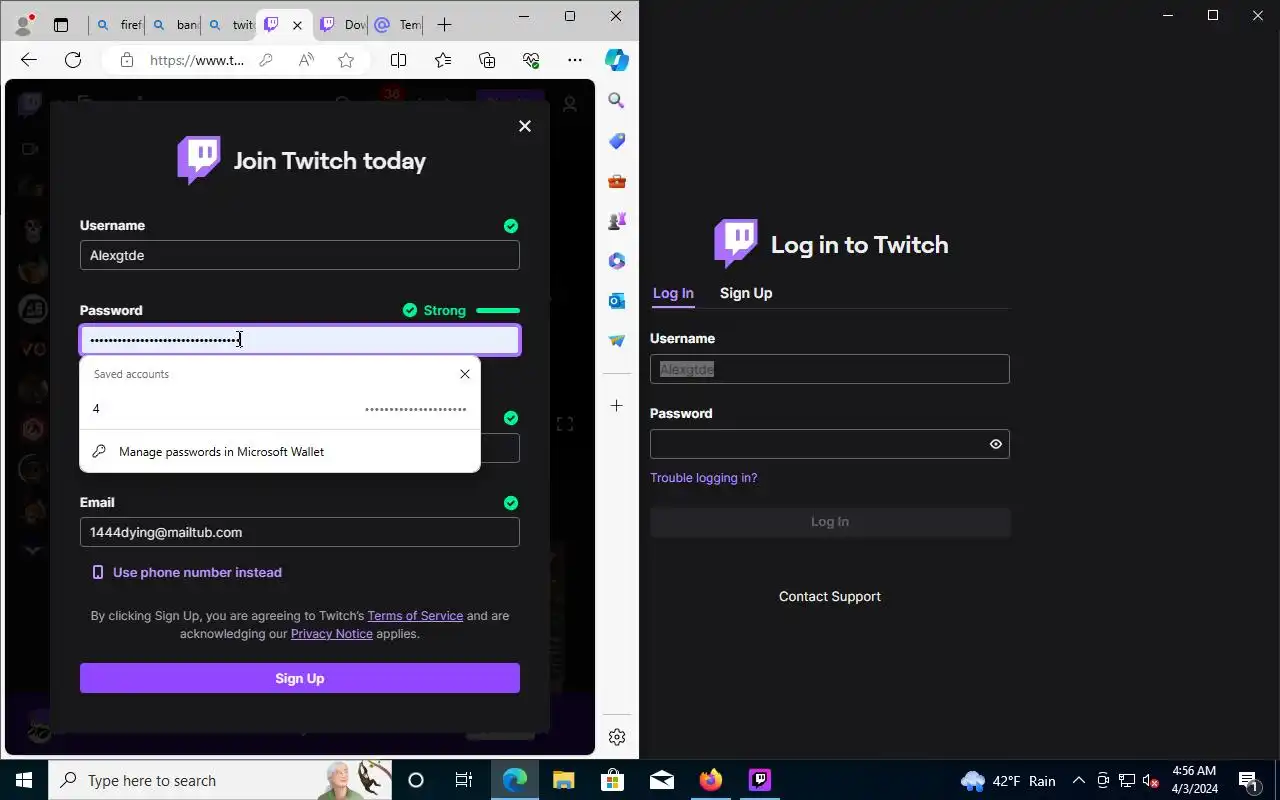Screen dimensions: 1280x800
Task: Open Mail app from taskbar
Action: pos(662,780)
